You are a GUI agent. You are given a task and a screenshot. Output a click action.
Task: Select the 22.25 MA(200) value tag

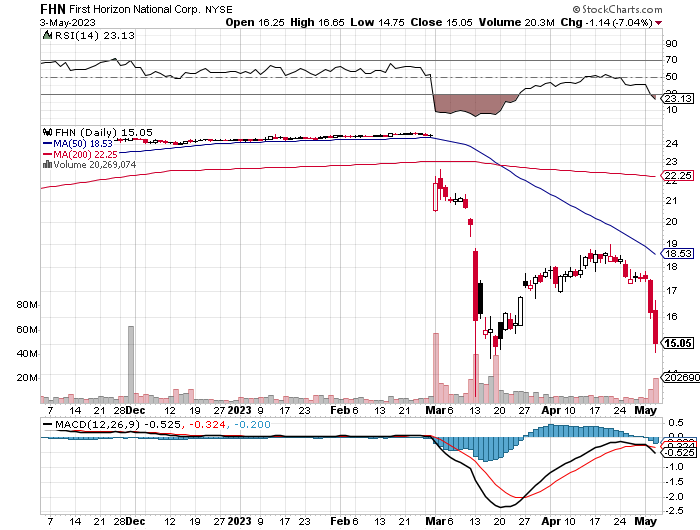click(x=678, y=176)
